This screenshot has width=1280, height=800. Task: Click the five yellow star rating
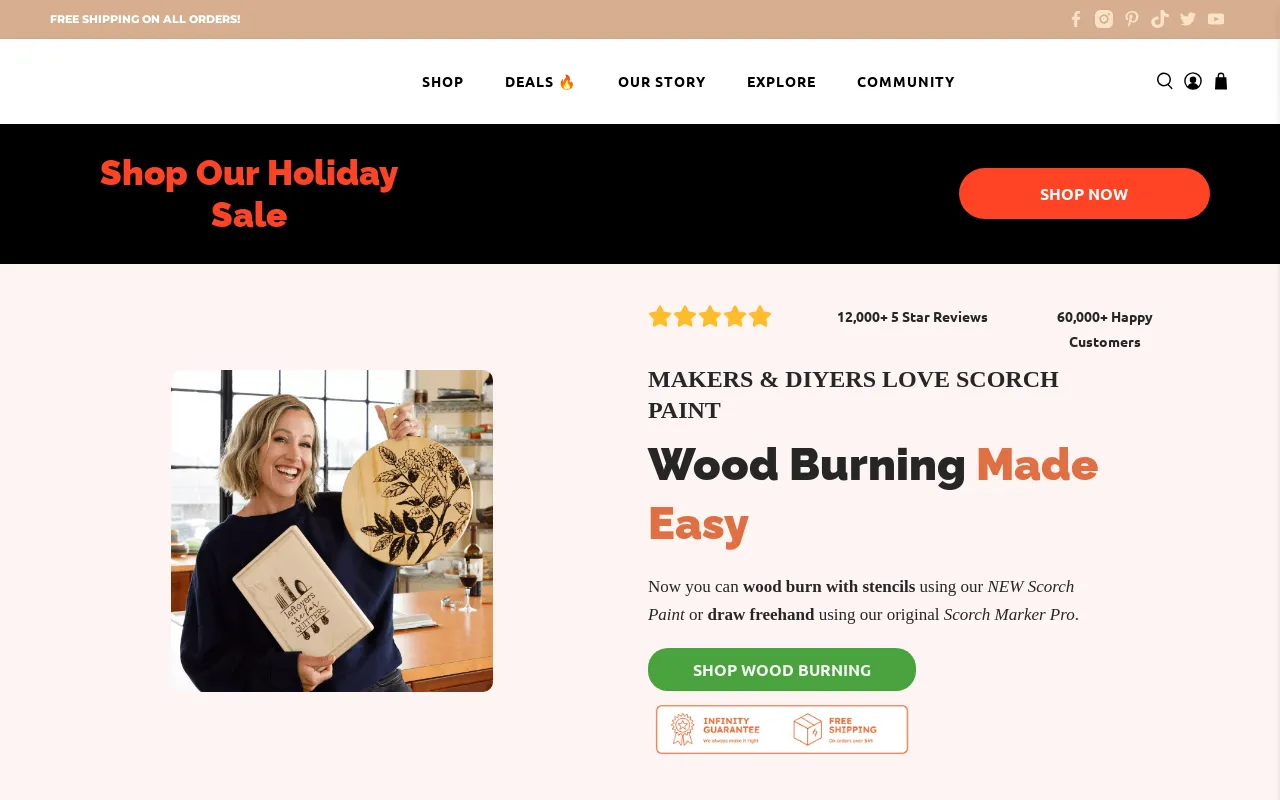[710, 317]
